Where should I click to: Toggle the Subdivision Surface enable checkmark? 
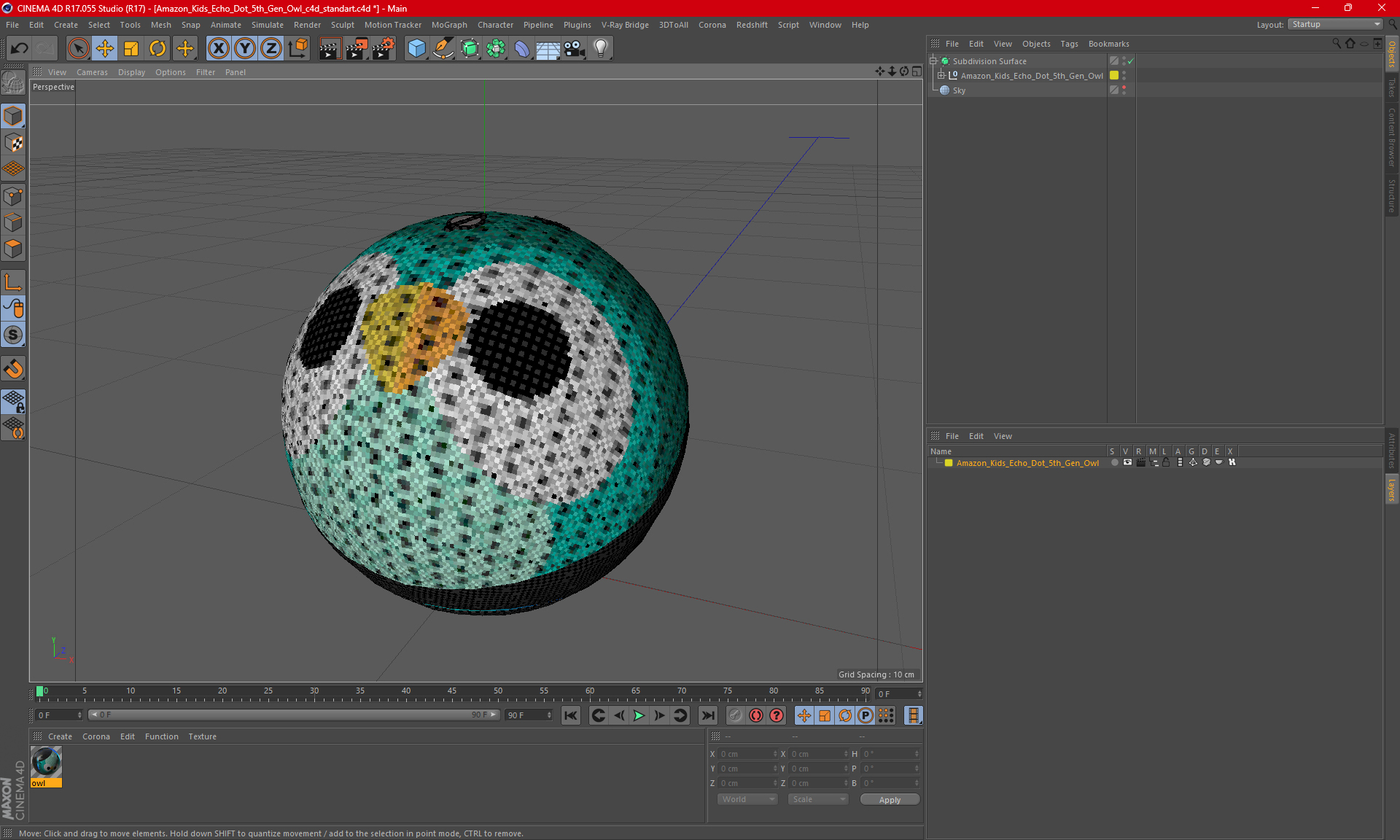1130,61
